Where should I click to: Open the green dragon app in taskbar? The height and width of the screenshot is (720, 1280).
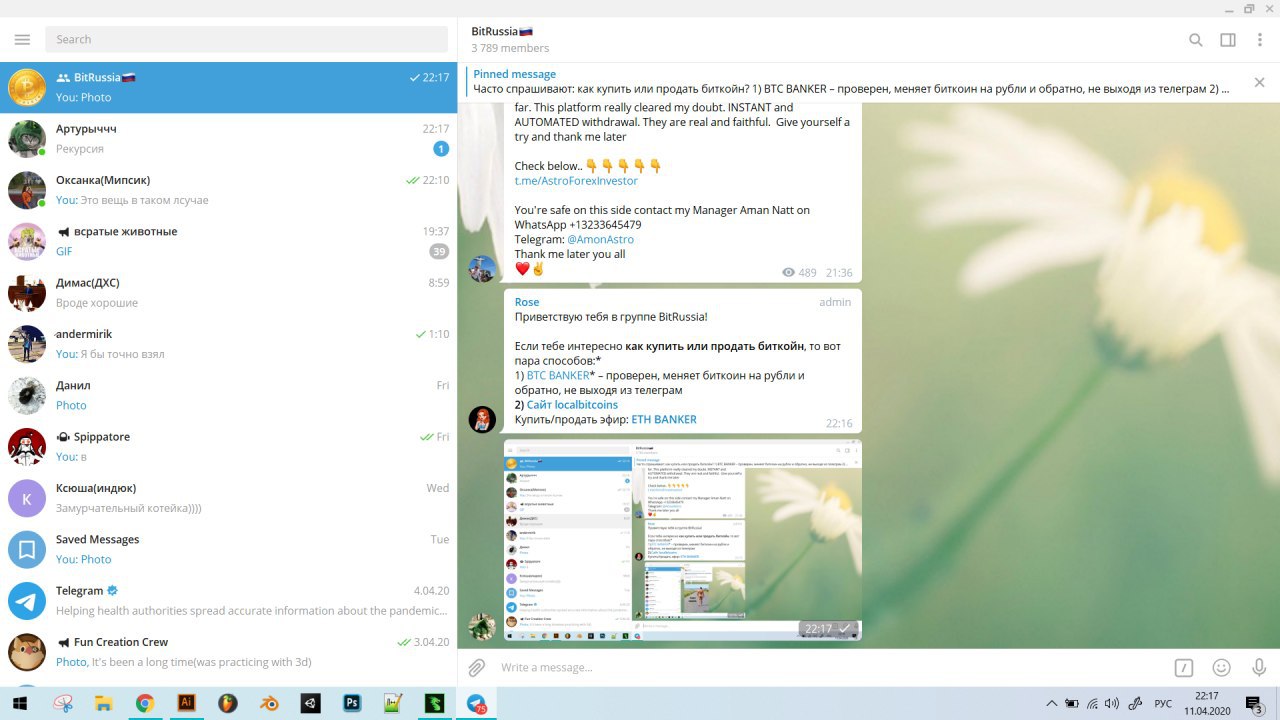click(434, 703)
